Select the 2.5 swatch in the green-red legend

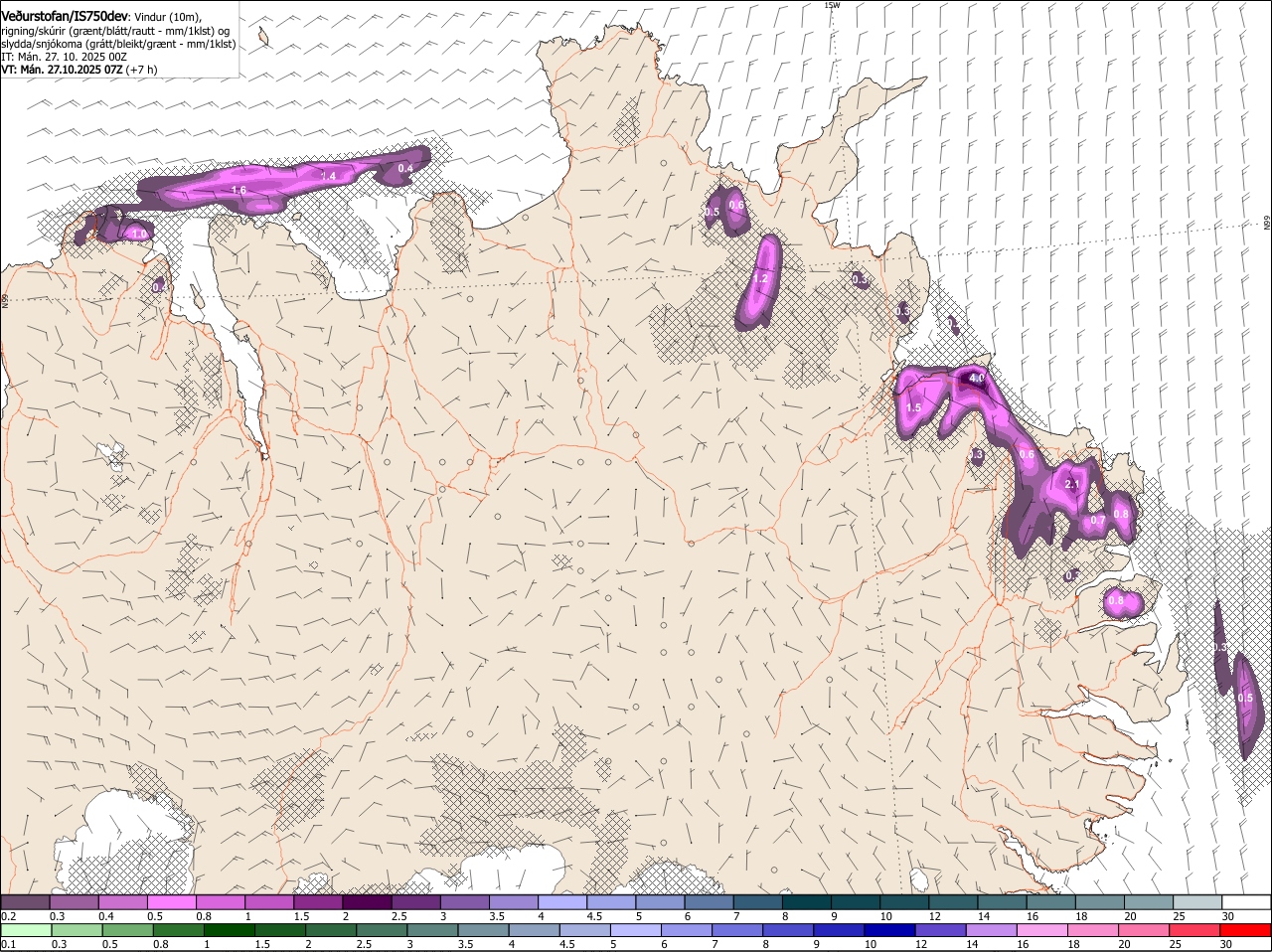tap(382, 931)
